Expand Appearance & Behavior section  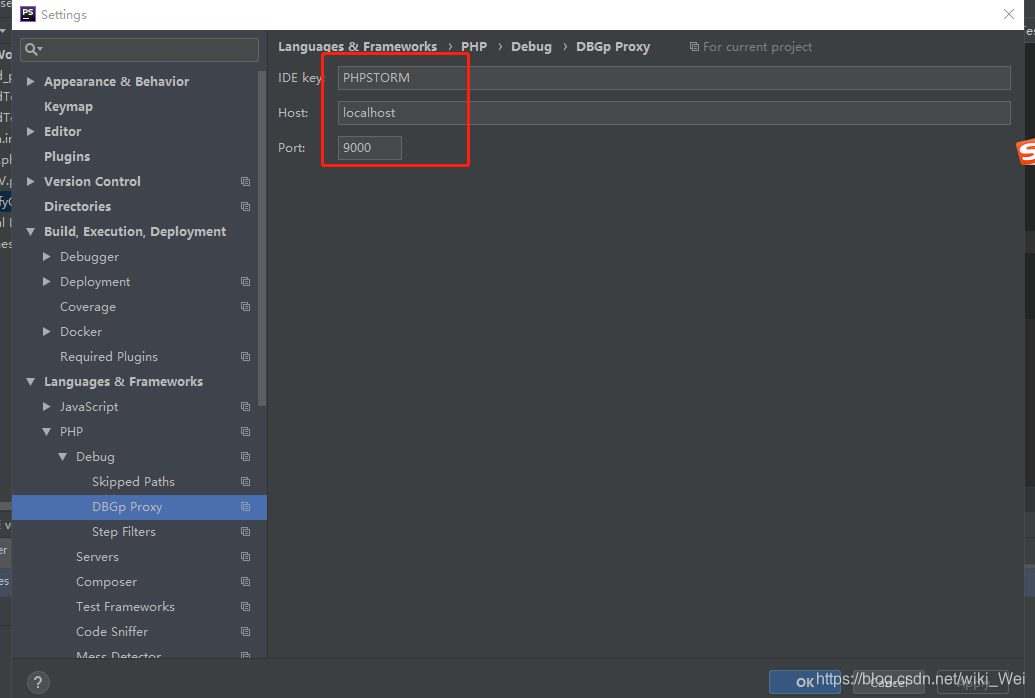coord(30,81)
